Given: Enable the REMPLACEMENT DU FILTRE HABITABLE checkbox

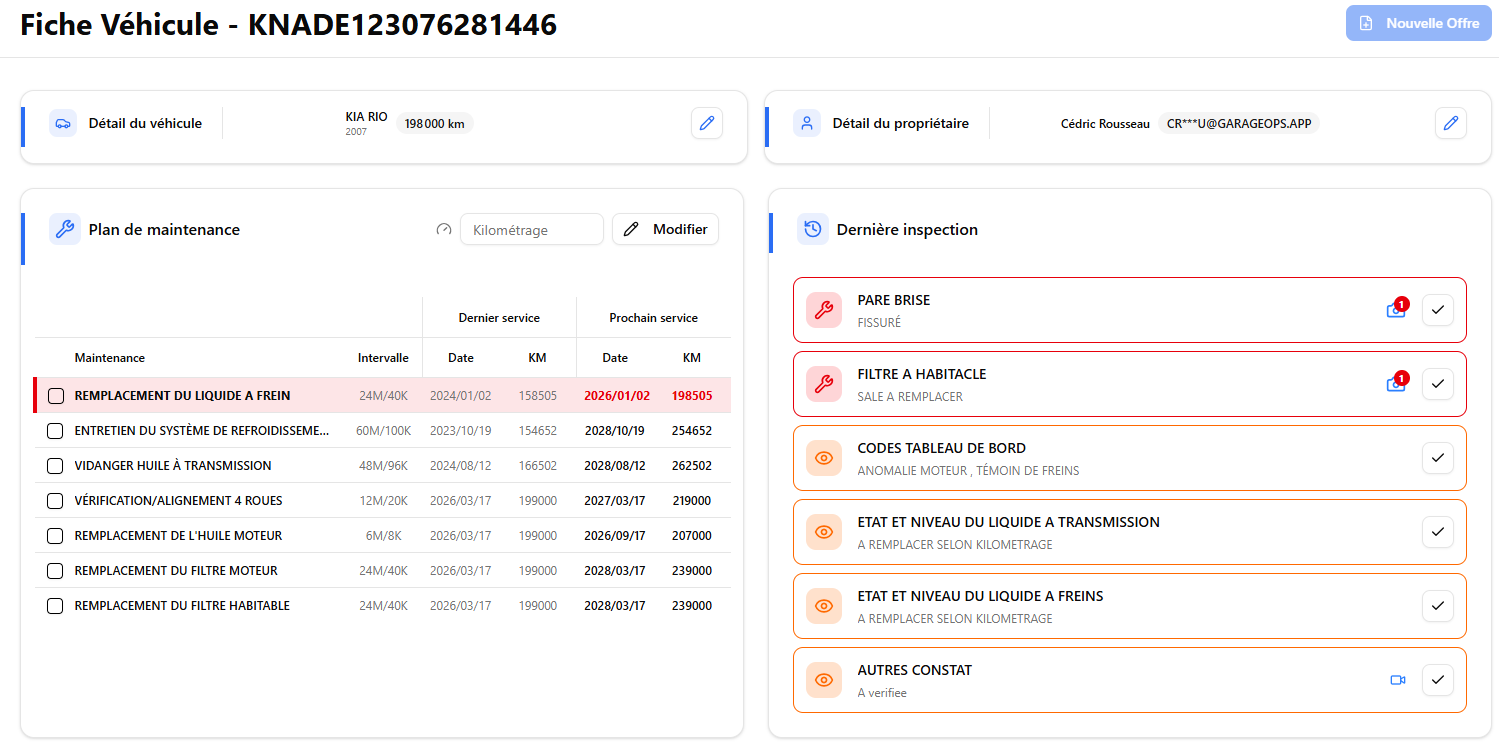Looking at the screenshot, I should (55, 606).
